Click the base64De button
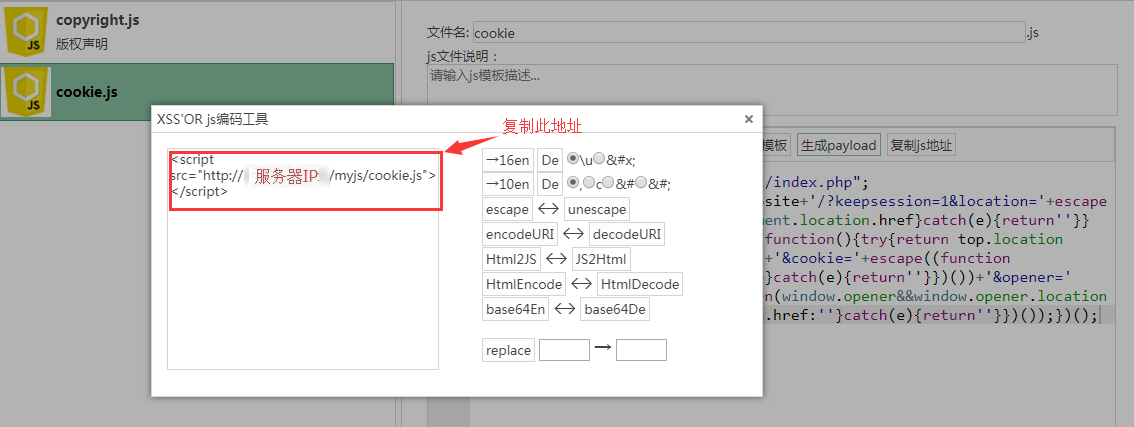The image size is (1134, 427). 615,309
